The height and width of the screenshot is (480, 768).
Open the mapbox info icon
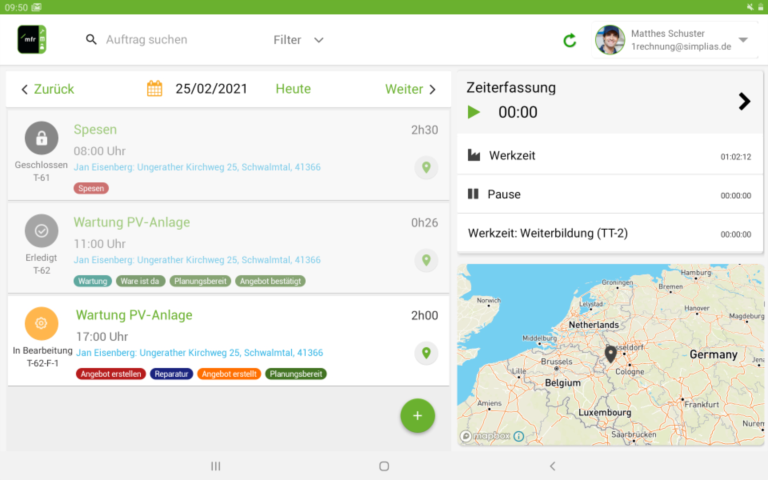519,436
